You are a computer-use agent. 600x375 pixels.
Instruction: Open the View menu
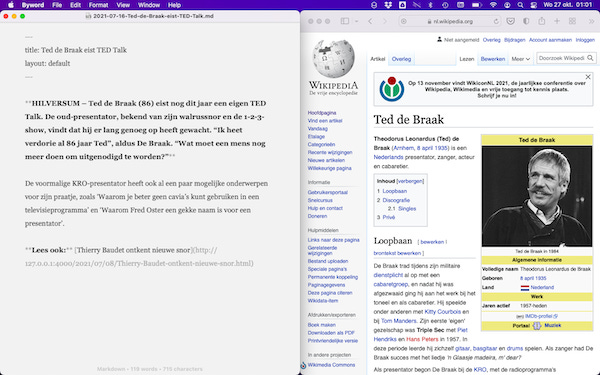(x=123, y=5)
